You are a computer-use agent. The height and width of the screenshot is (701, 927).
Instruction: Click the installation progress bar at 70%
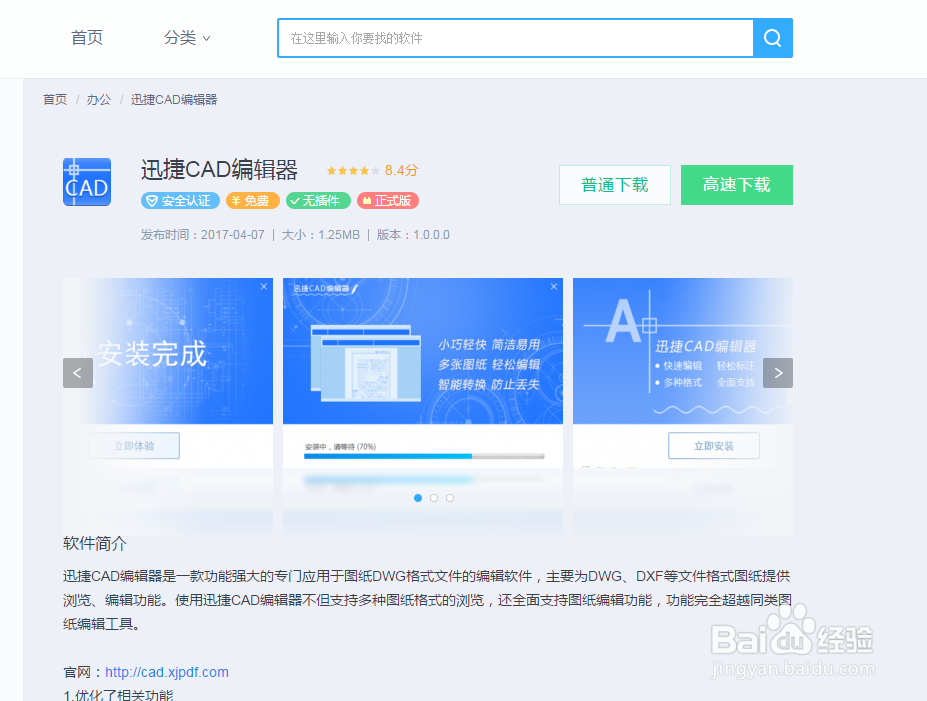(x=424, y=456)
